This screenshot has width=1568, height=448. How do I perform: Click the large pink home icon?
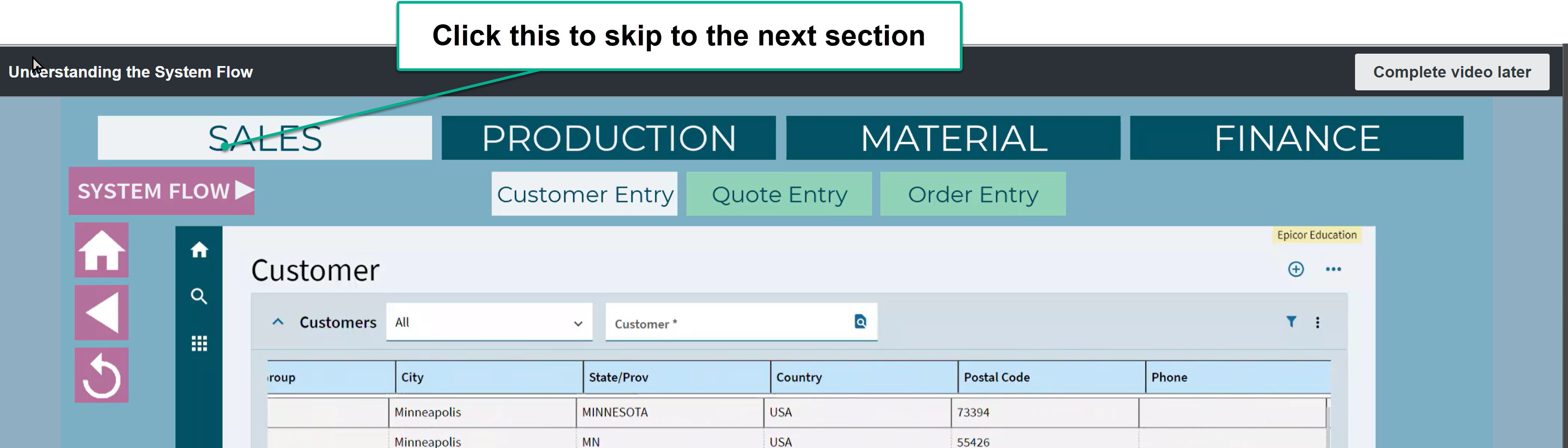(101, 250)
